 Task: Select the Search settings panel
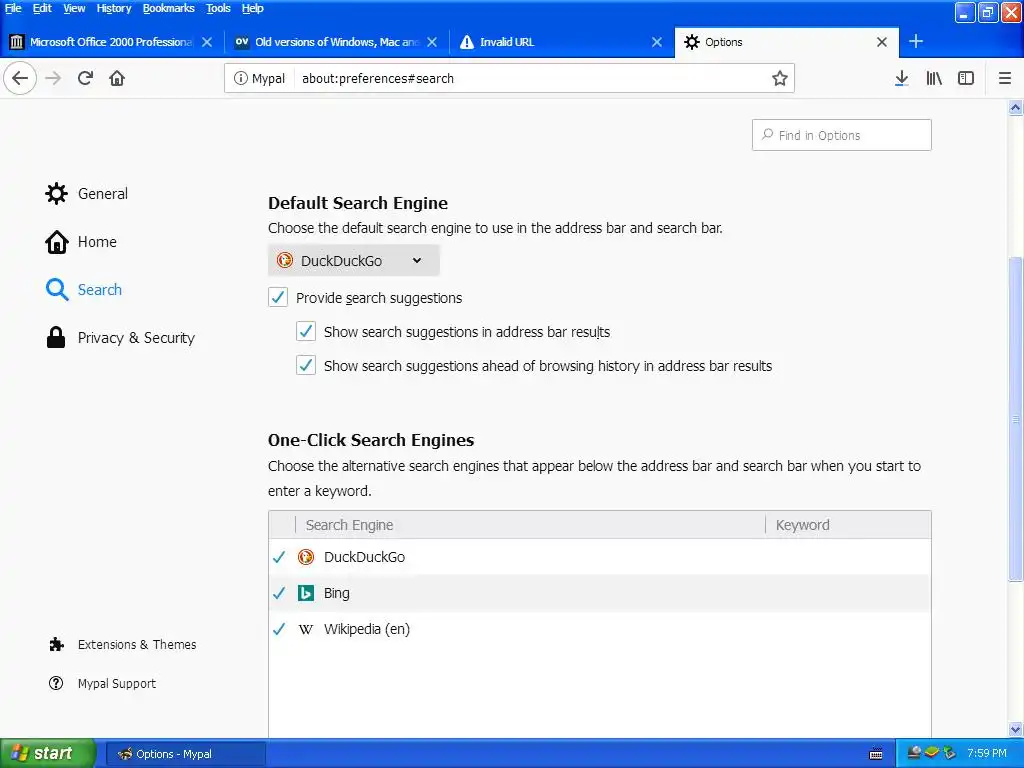pyautogui.click(x=84, y=289)
